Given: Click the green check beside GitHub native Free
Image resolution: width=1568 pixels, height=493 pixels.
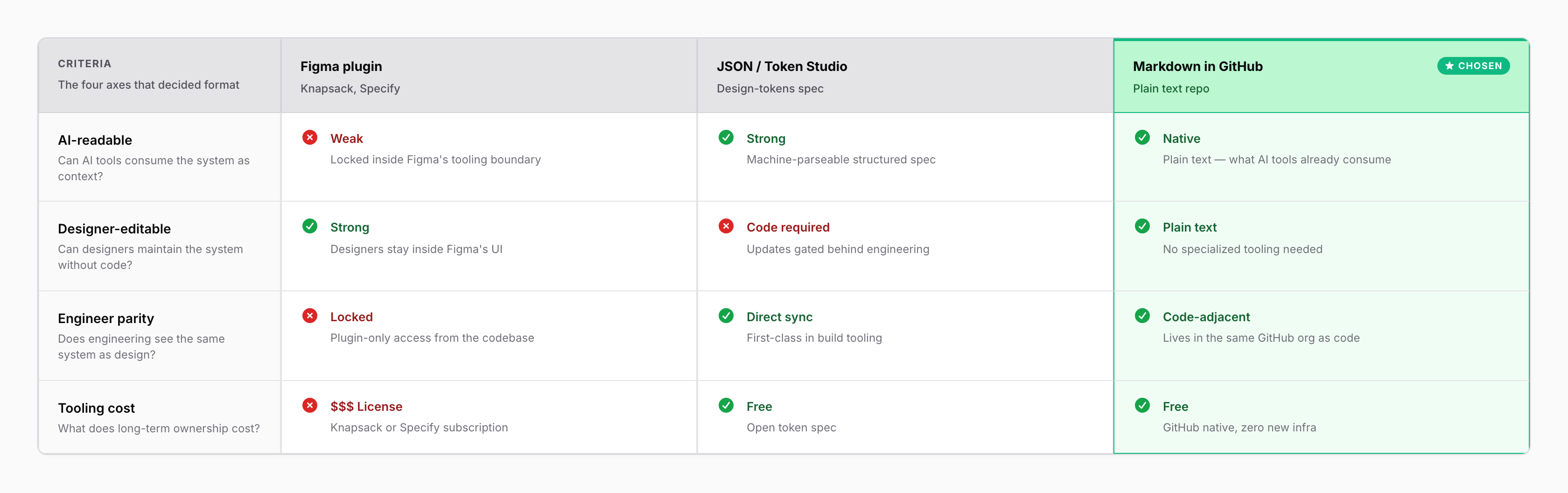Looking at the screenshot, I should [1142, 405].
